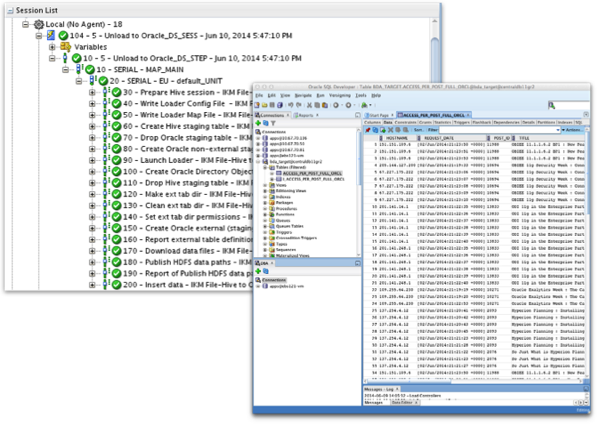Viewport: 600px width, 427px height.
Task: Click the green plus New Connection icon in the Connections panel
Action: click(x=258, y=123)
